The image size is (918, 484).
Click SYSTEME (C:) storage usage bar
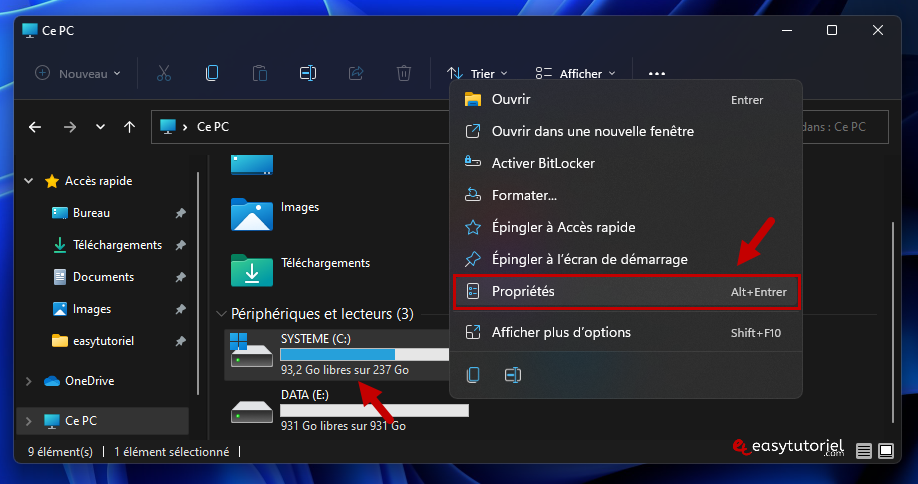pyautogui.click(x=364, y=354)
